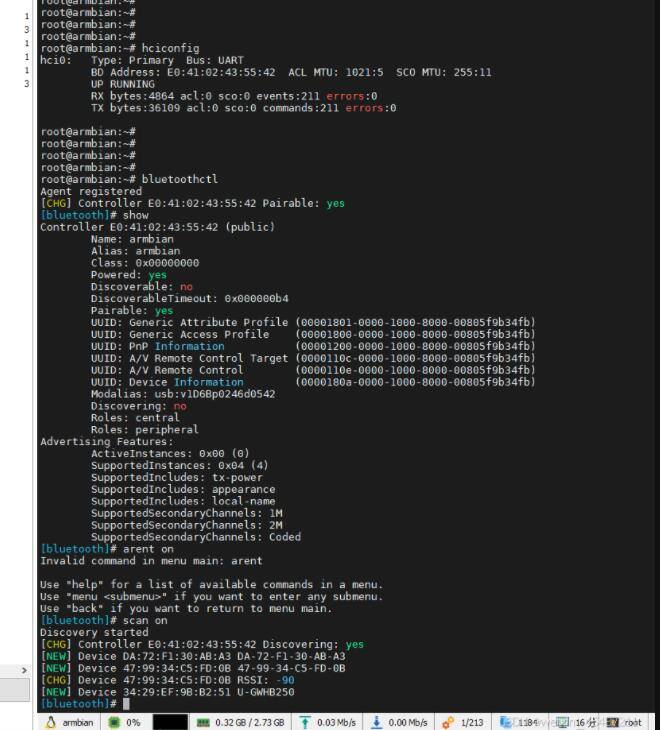
Task: Click 'Name: armbian' line
Action: pos(132,239)
